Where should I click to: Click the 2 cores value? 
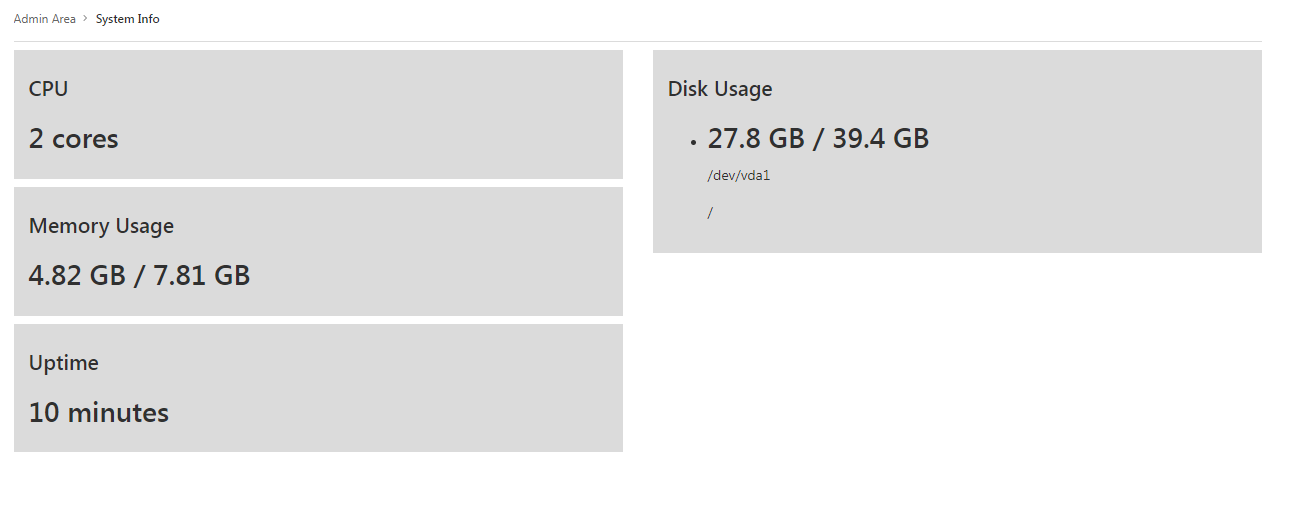73,139
